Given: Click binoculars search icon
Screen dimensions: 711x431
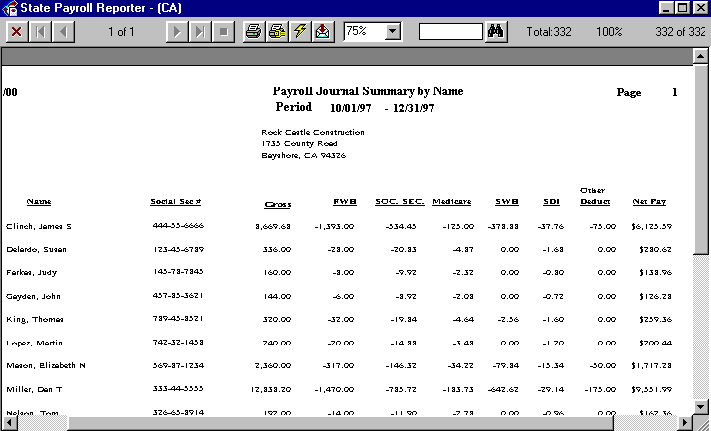Looking at the screenshot, I should (x=496, y=32).
